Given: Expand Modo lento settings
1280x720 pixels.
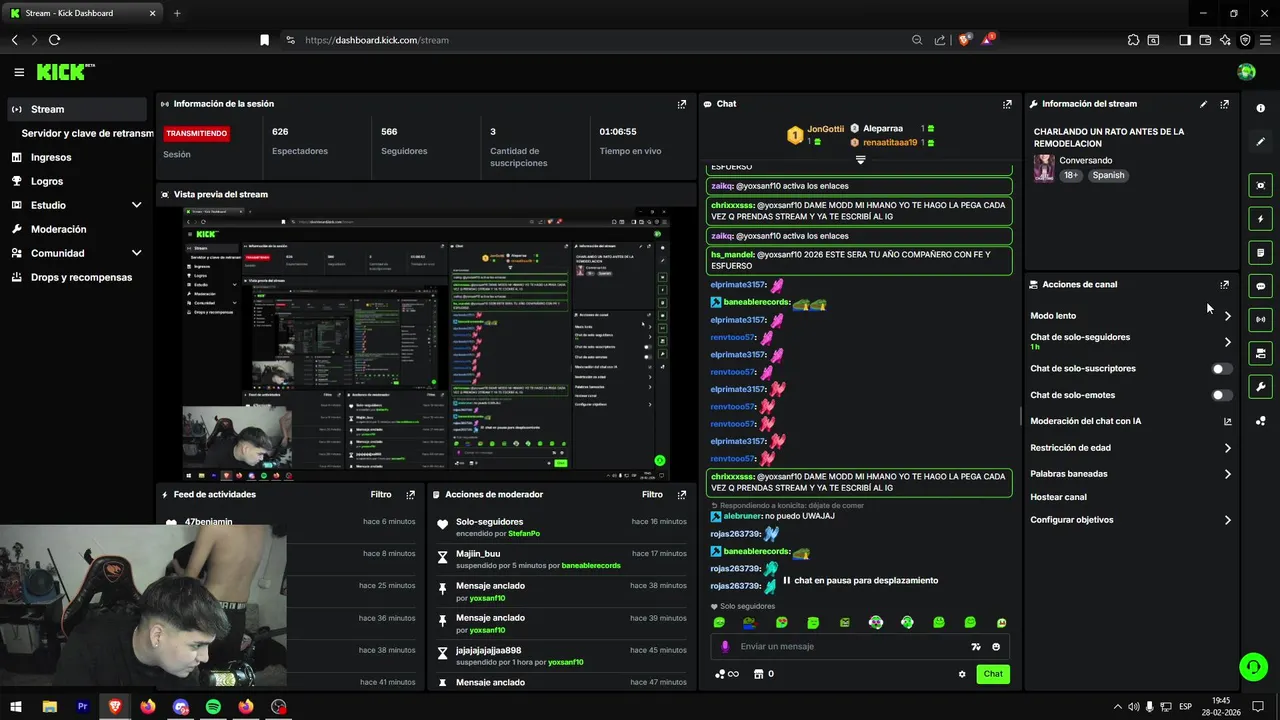Looking at the screenshot, I should point(1227,316).
